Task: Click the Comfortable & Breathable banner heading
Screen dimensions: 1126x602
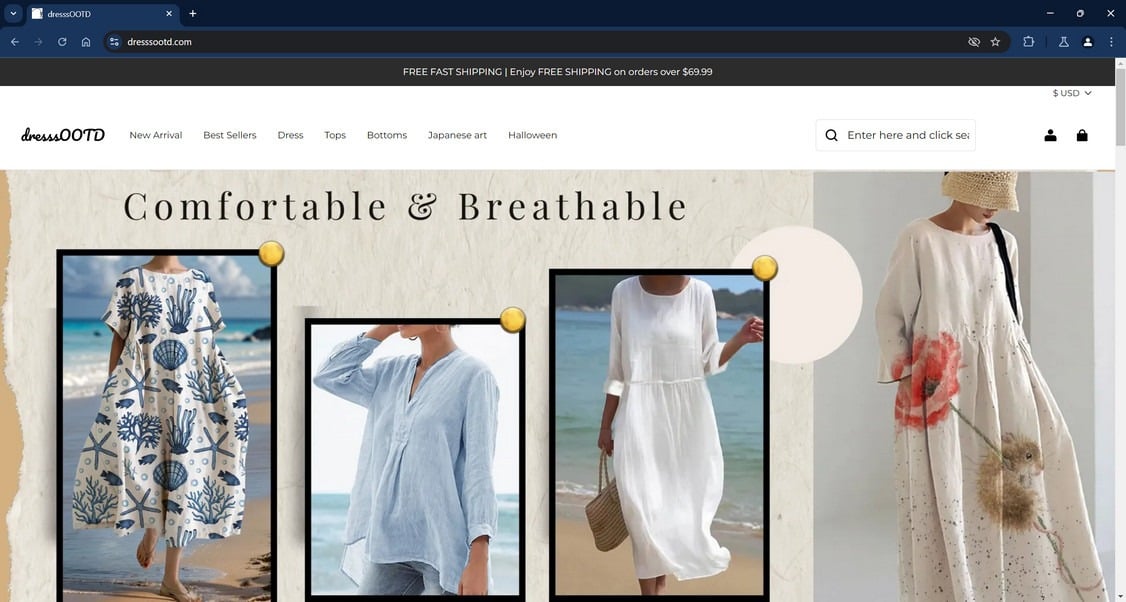Action: click(x=406, y=206)
